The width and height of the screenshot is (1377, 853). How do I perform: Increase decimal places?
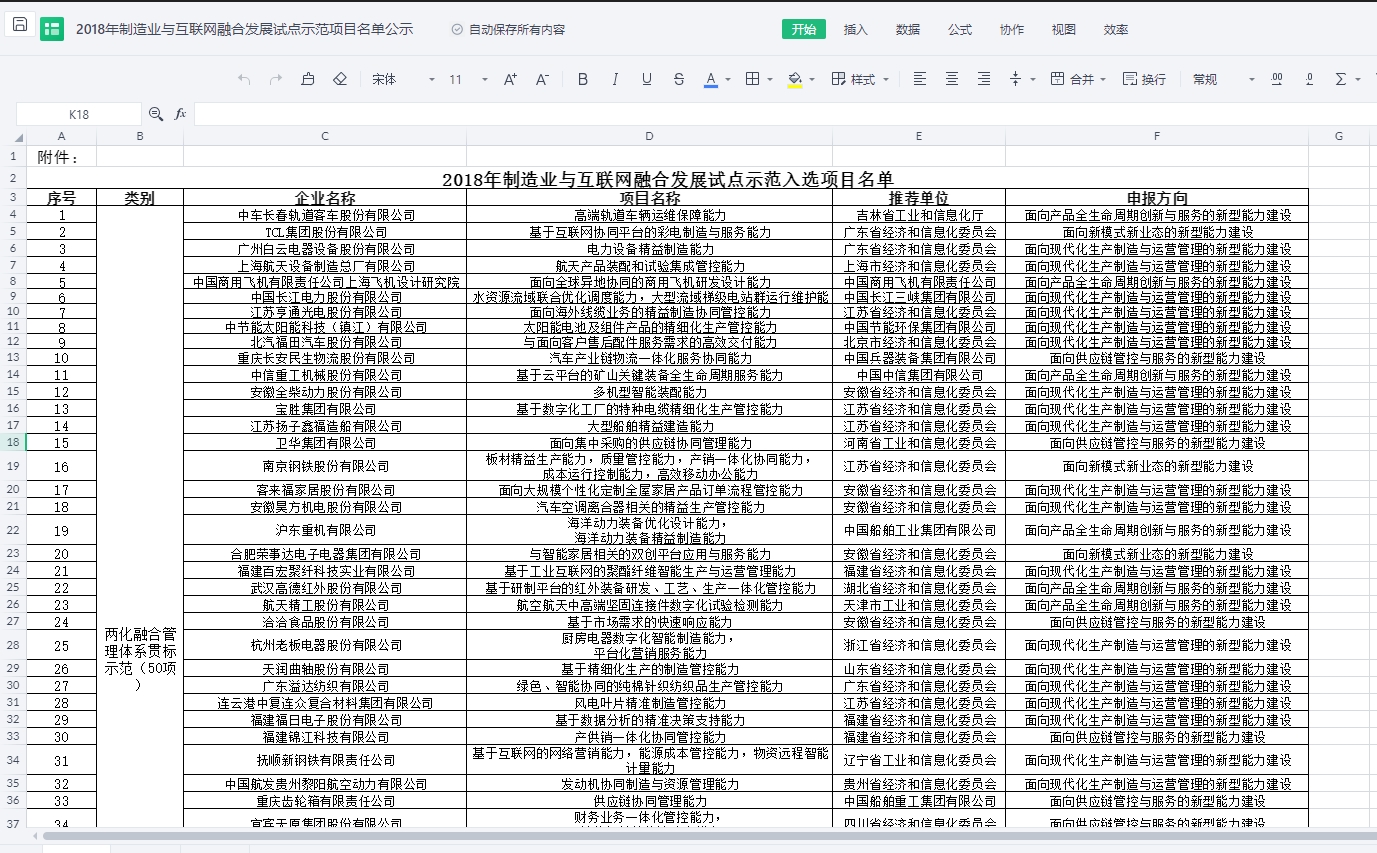1277,79
